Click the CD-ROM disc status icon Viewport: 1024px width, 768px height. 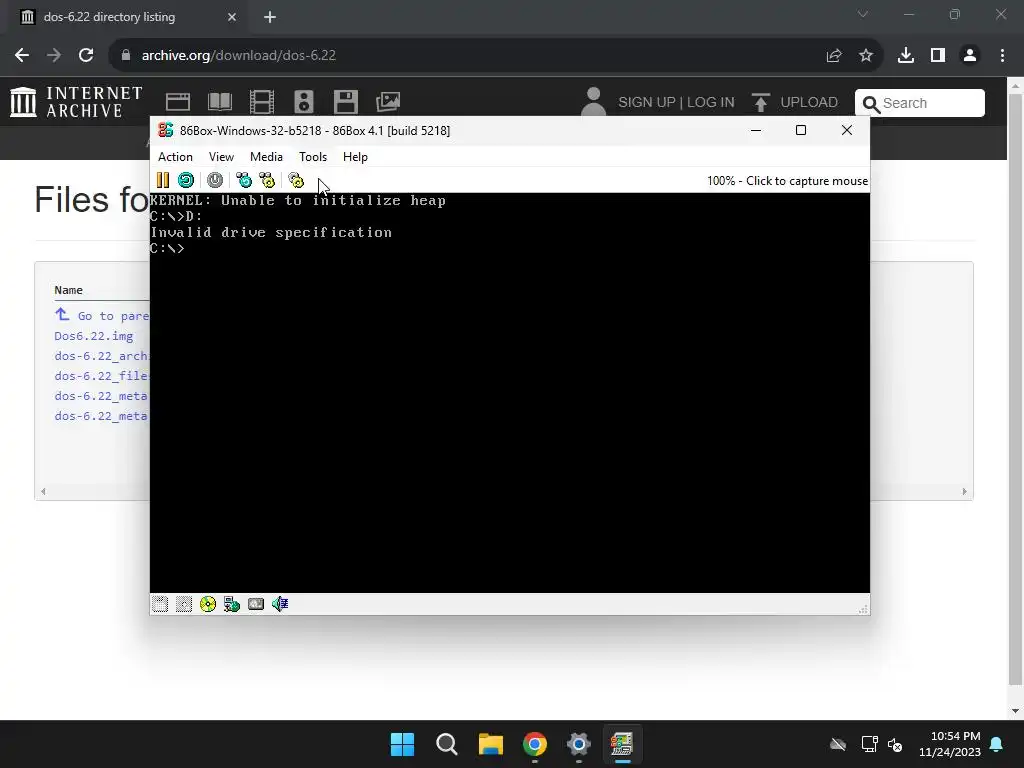[x=208, y=604]
